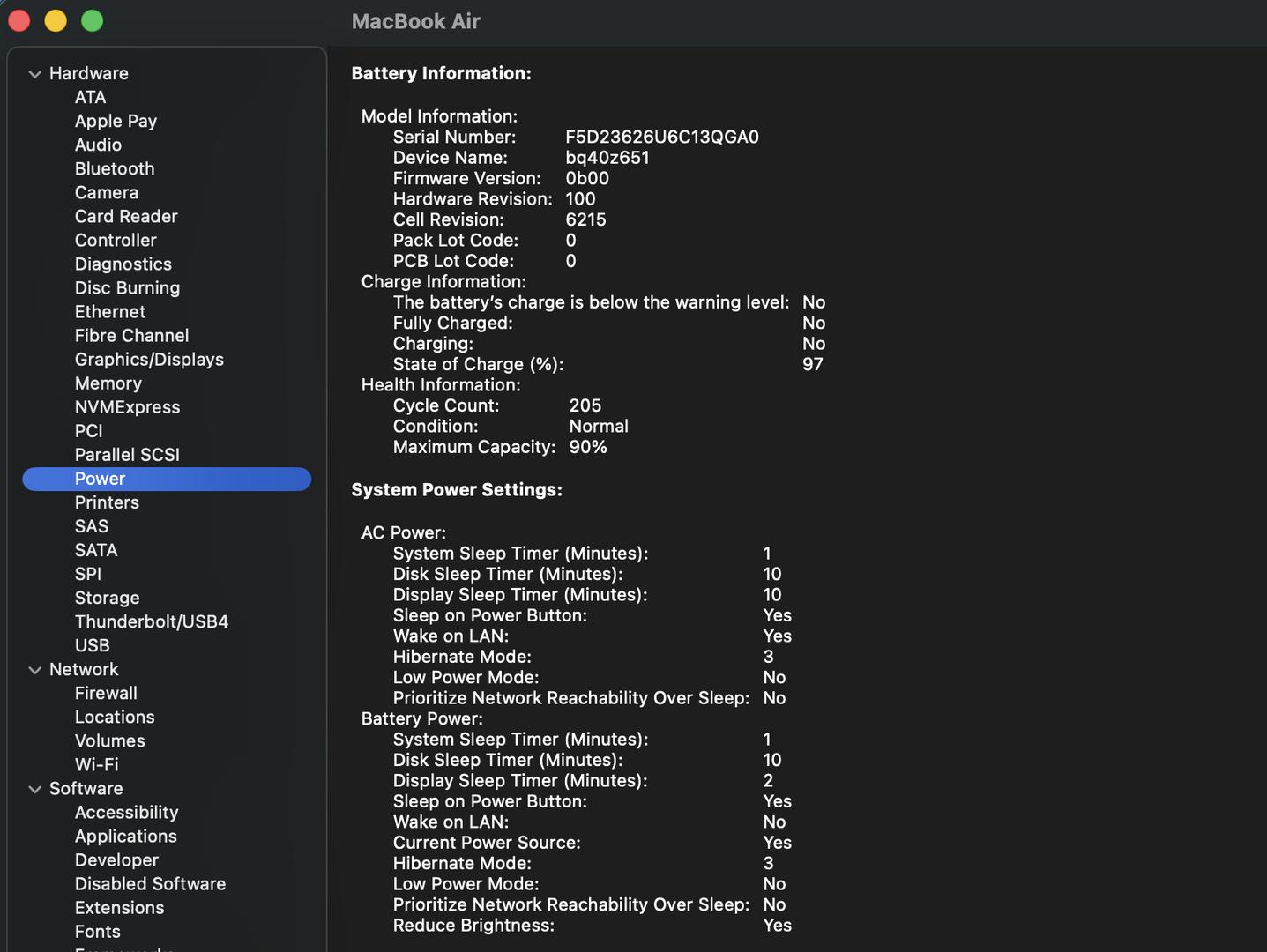Open the Disabled Software entry
Screen dimensions: 1267x952
(x=150, y=883)
